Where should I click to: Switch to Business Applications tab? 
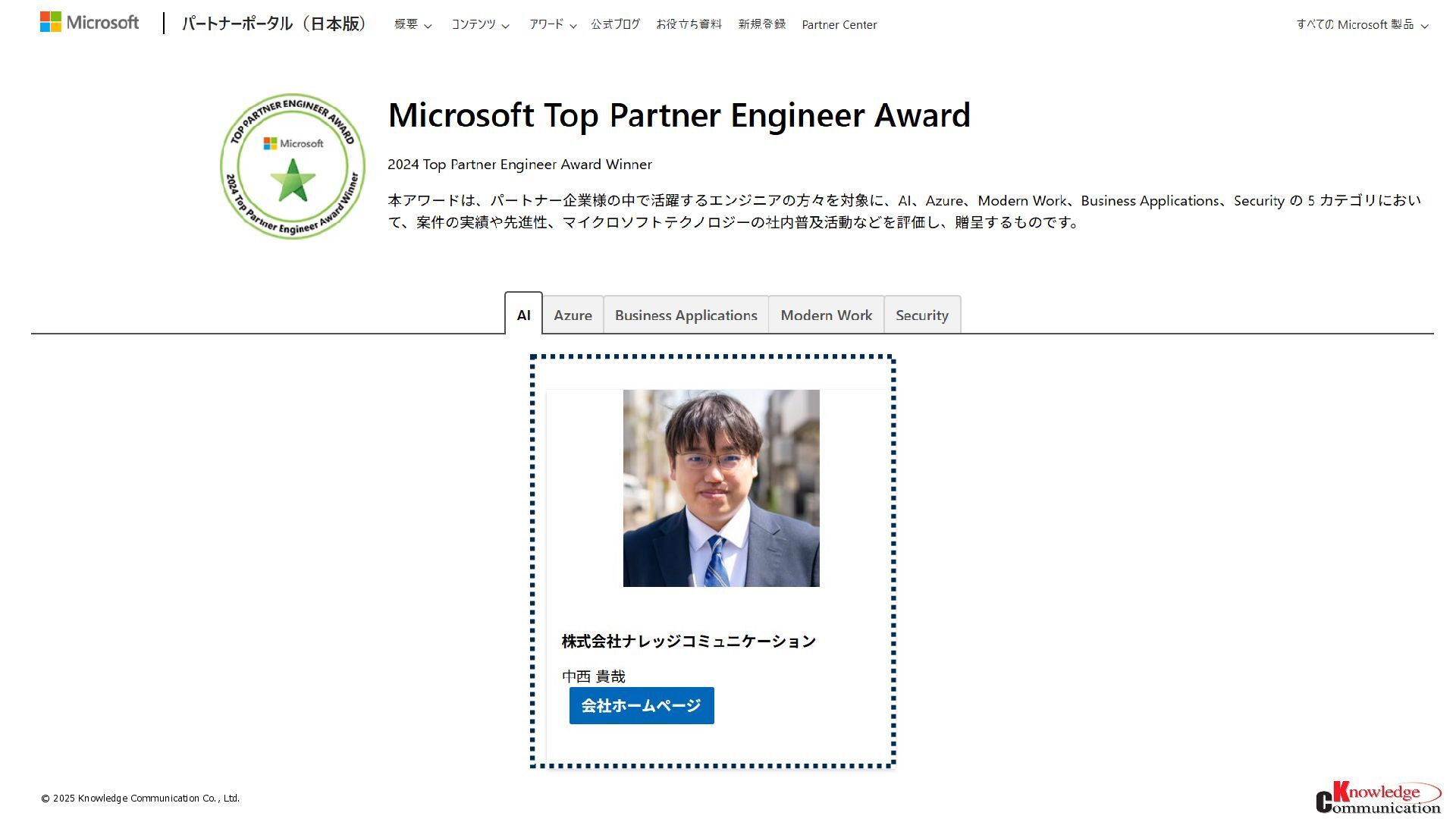point(686,315)
